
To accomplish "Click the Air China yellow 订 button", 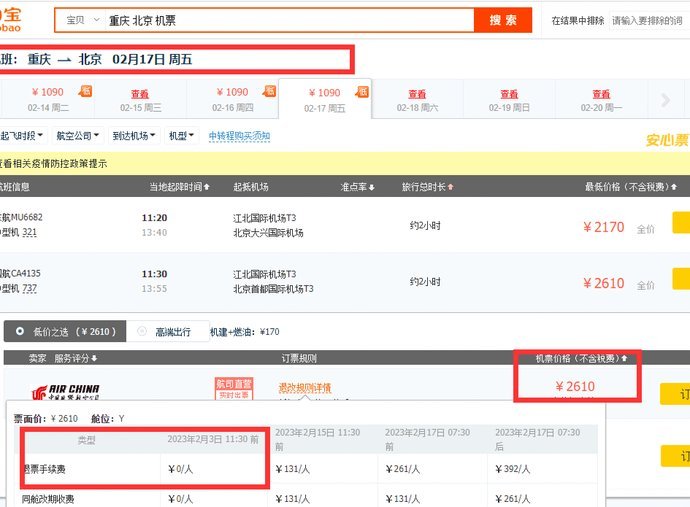I will tap(675, 393).
